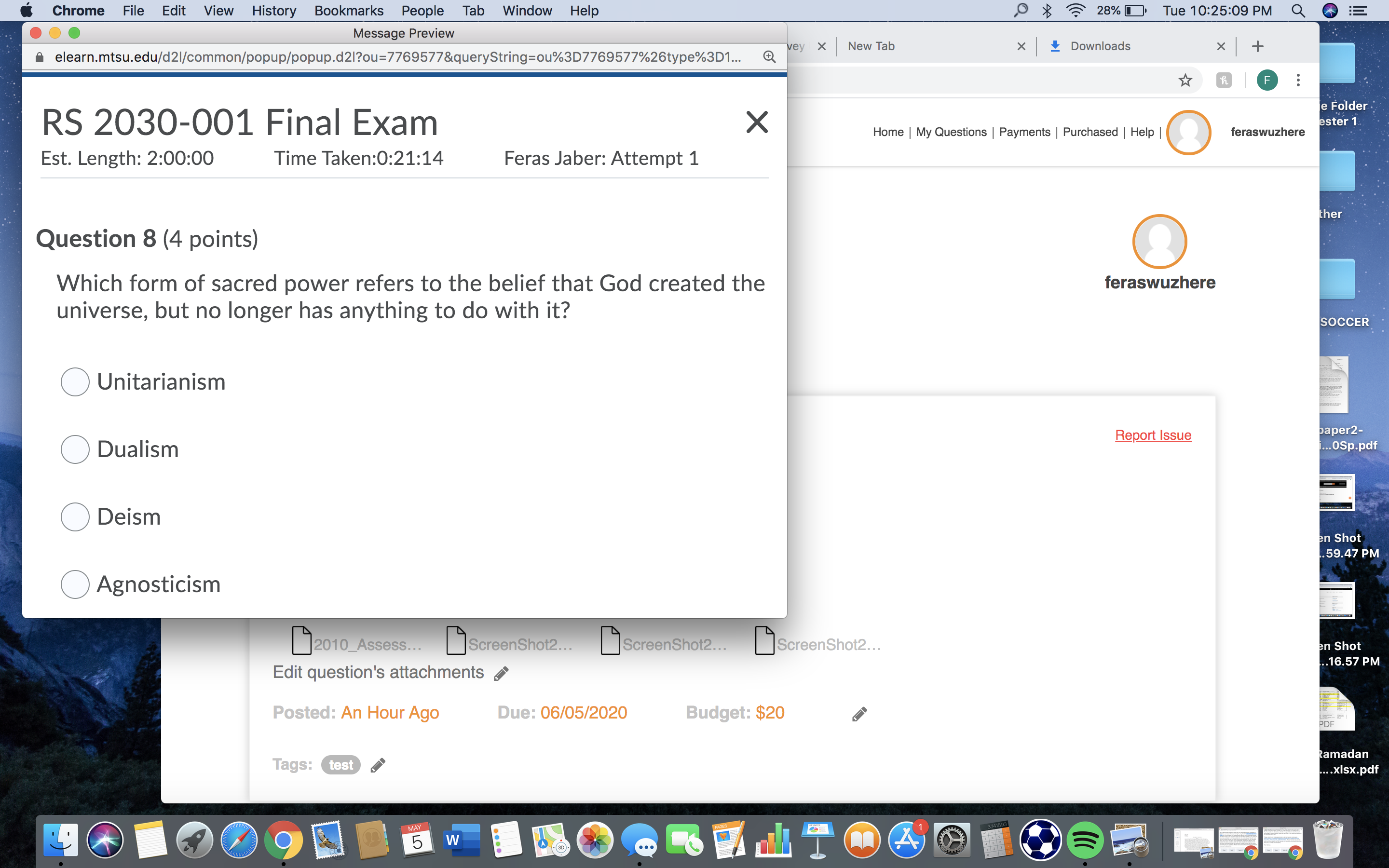Image resolution: width=1389 pixels, height=868 pixels.
Task: Open My Questions link
Action: [x=951, y=132]
